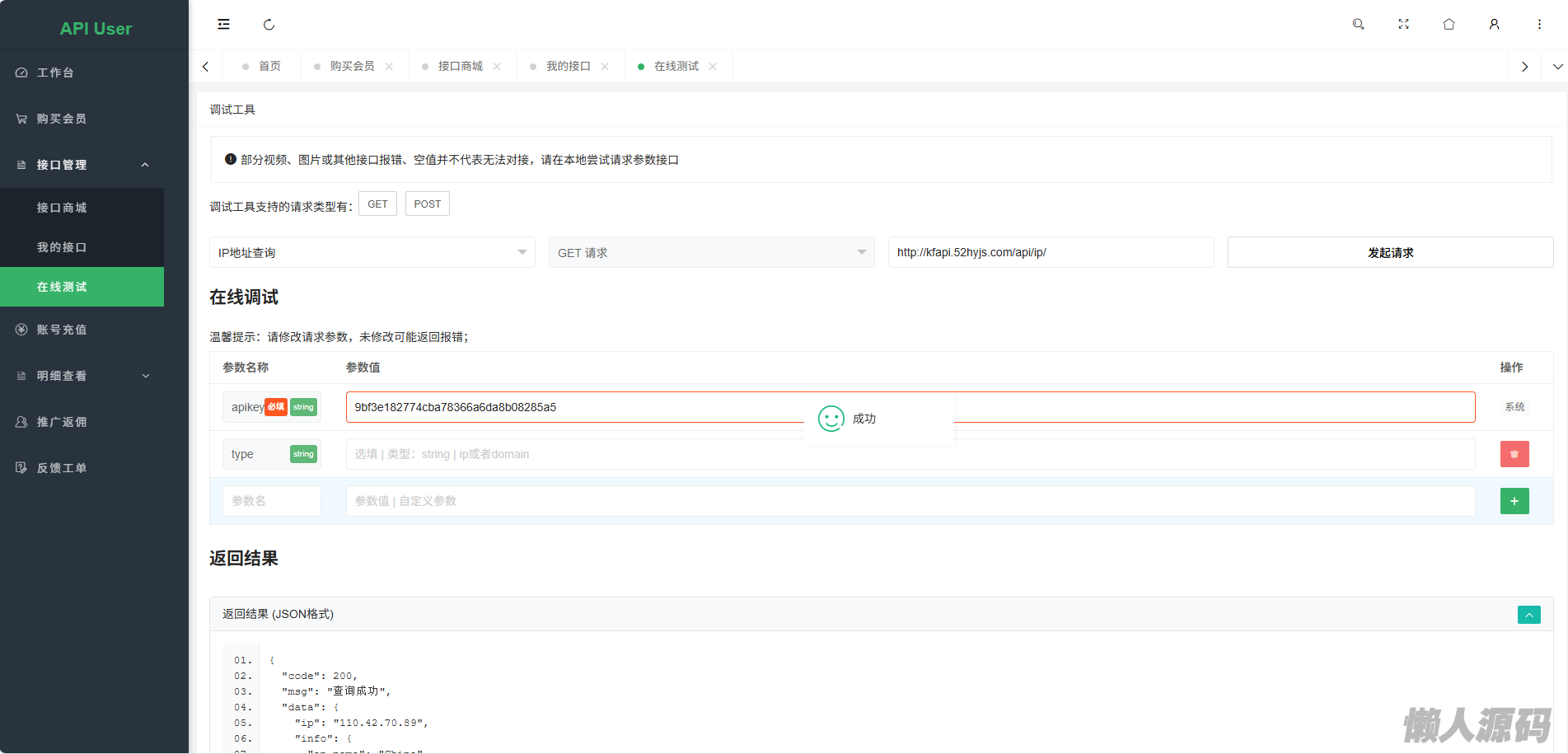Image resolution: width=1568 pixels, height=754 pixels.
Task: Open the IP地址查询 interface dropdown
Action: click(x=372, y=252)
